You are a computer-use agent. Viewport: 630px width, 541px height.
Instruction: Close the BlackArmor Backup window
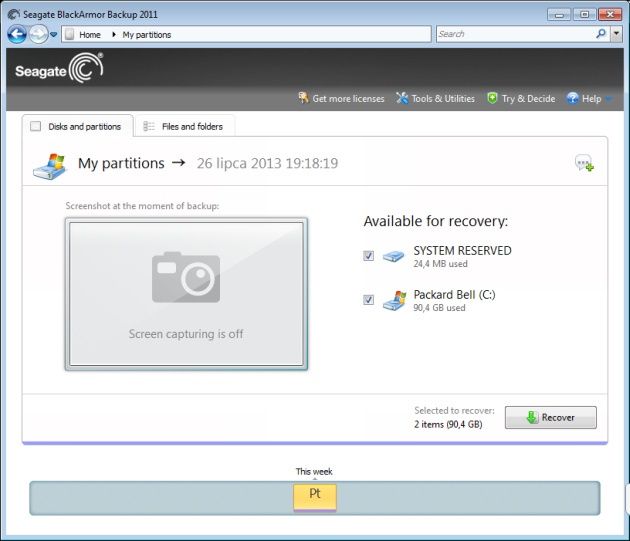(x=610, y=14)
